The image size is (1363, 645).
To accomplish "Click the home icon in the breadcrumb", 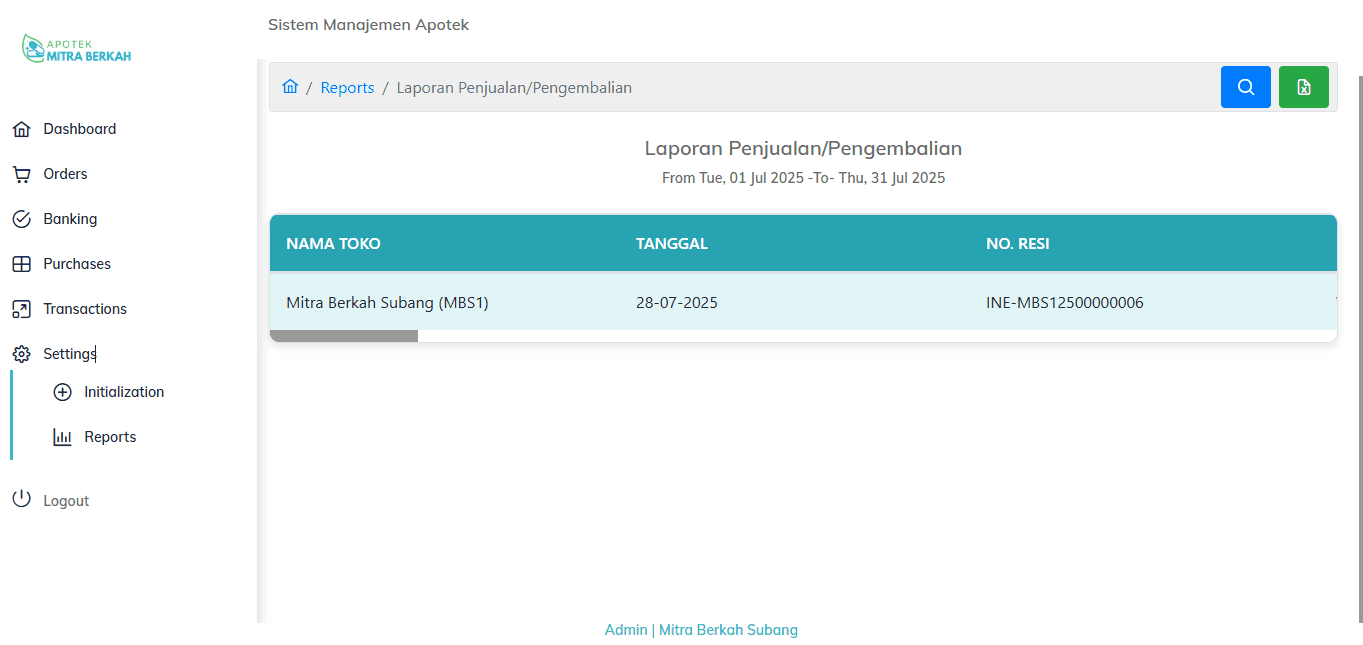I will (x=290, y=87).
